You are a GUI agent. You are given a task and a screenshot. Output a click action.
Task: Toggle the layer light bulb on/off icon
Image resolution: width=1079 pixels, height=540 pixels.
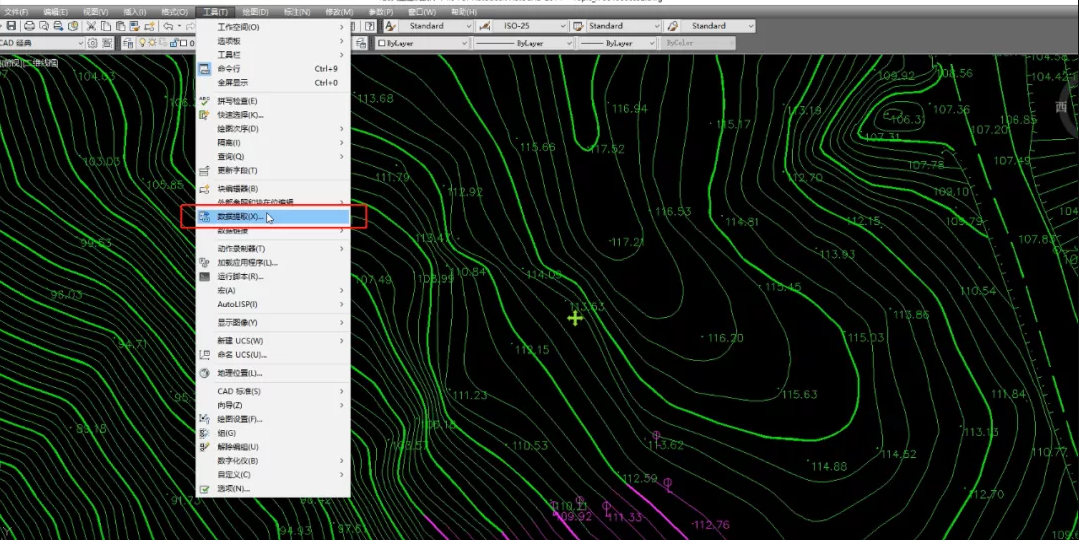pos(143,43)
